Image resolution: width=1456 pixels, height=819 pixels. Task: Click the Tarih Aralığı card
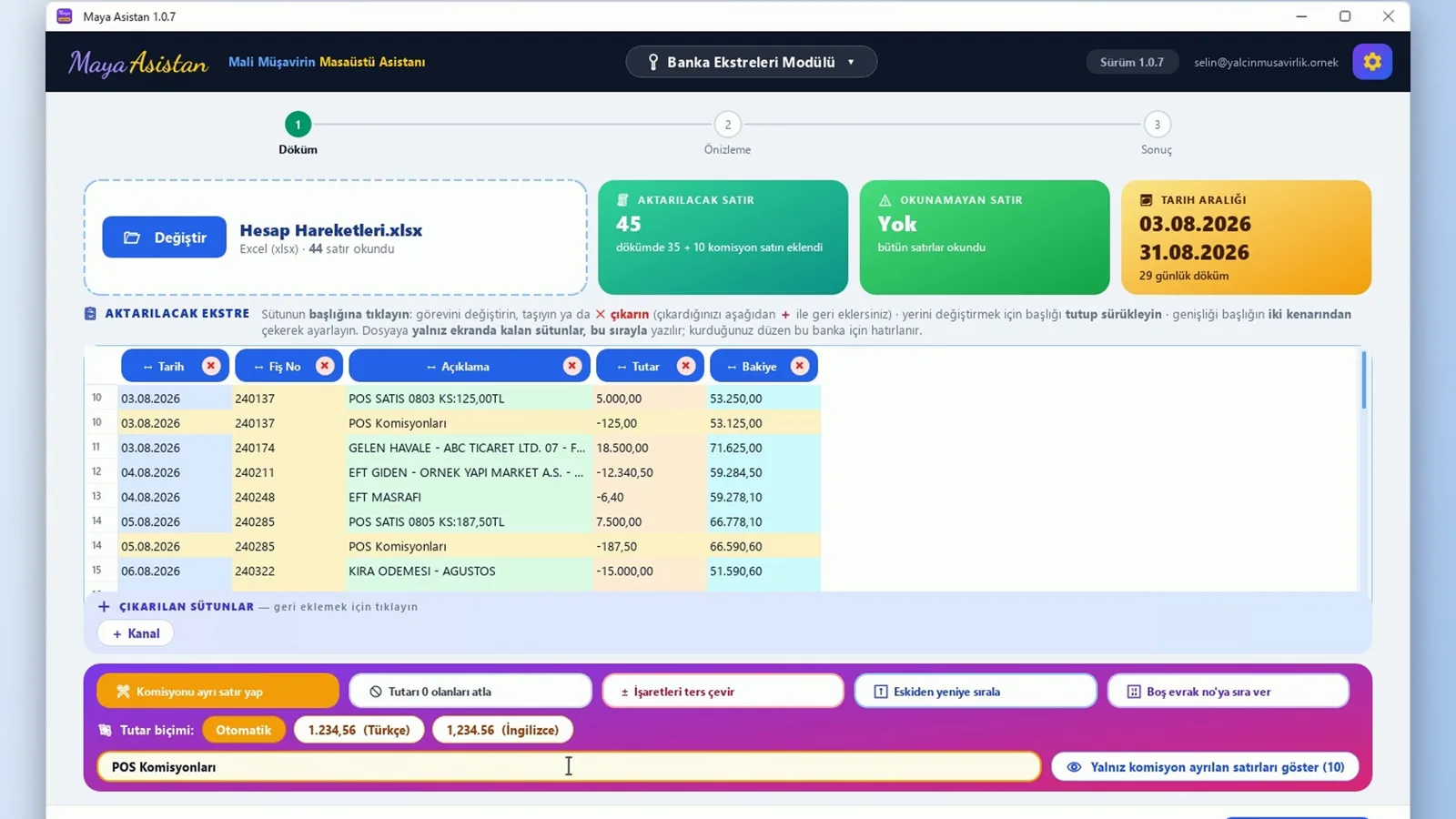pos(1246,238)
